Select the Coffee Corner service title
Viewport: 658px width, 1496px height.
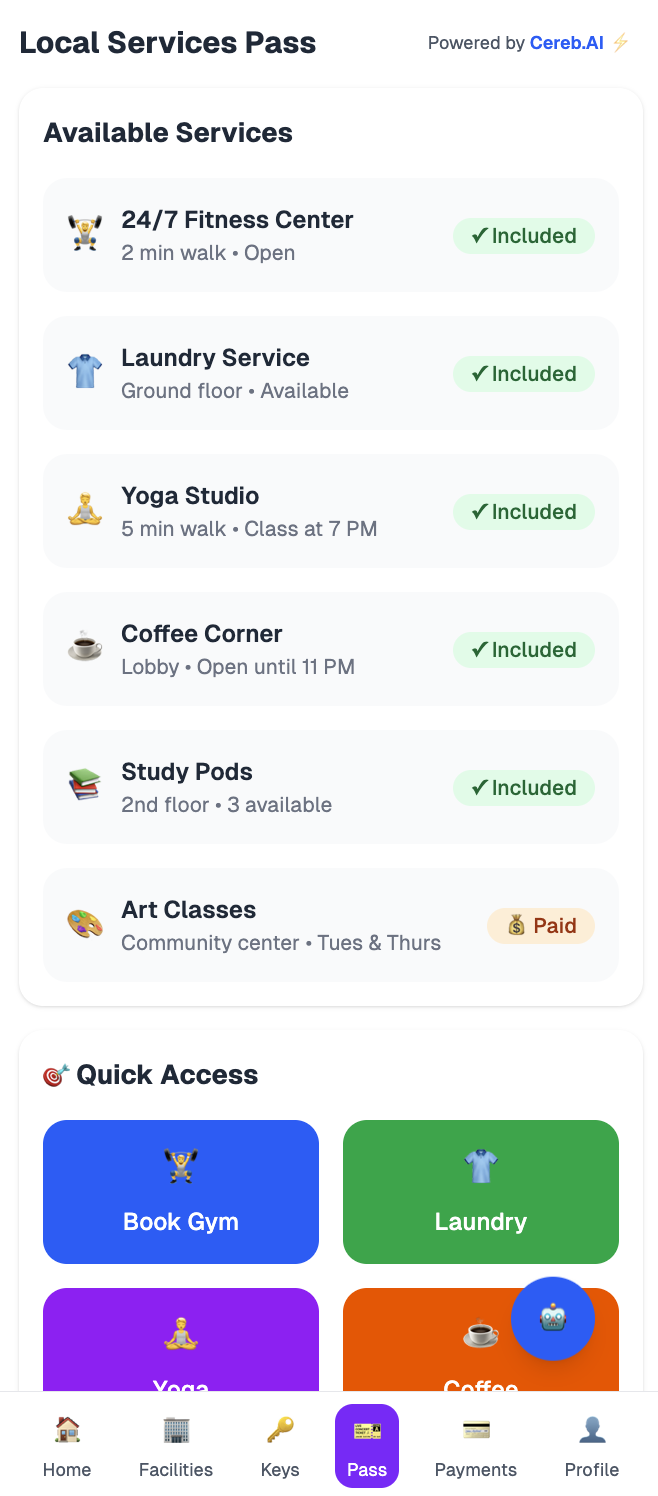click(202, 634)
